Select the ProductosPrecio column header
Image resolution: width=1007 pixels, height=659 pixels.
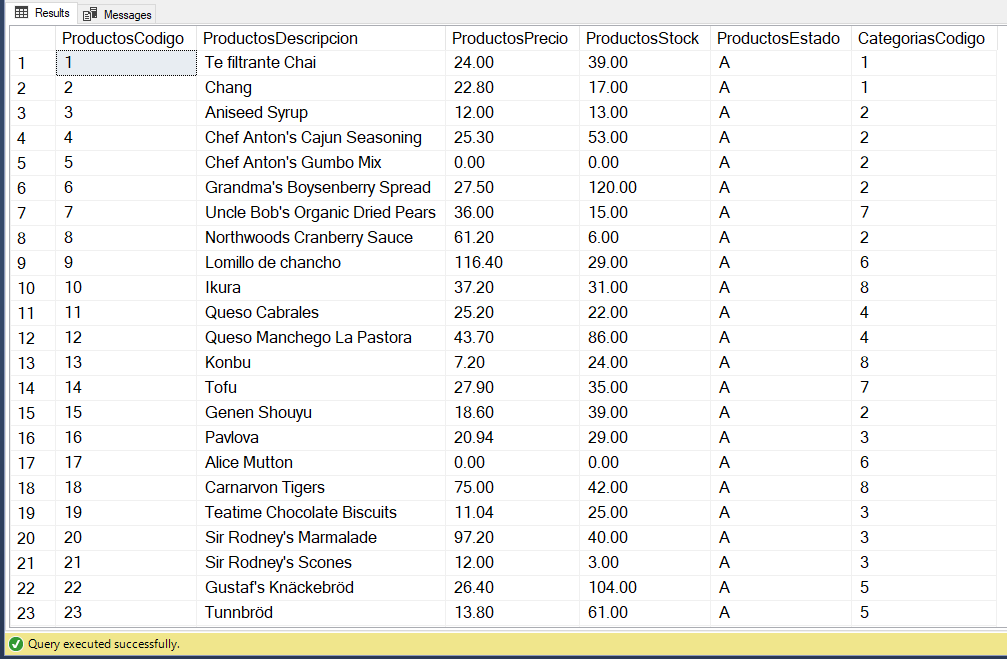512,39
